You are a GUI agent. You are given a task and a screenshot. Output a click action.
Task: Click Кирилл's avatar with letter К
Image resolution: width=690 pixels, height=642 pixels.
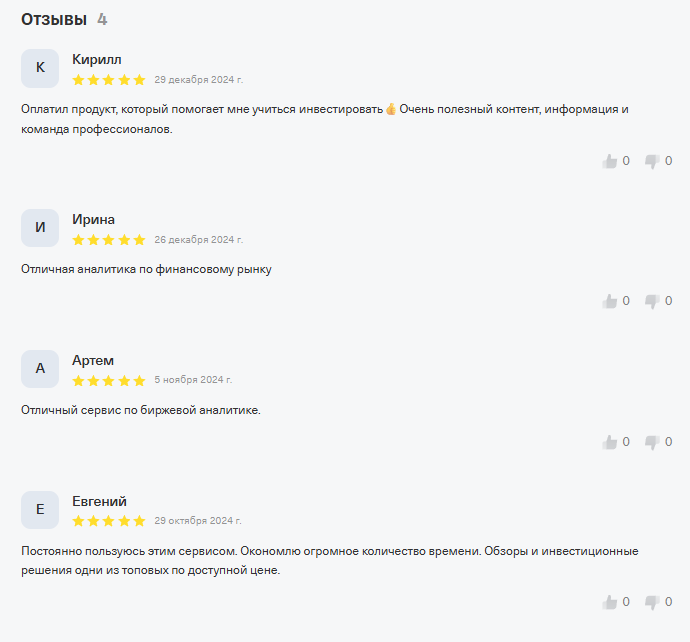click(40, 68)
